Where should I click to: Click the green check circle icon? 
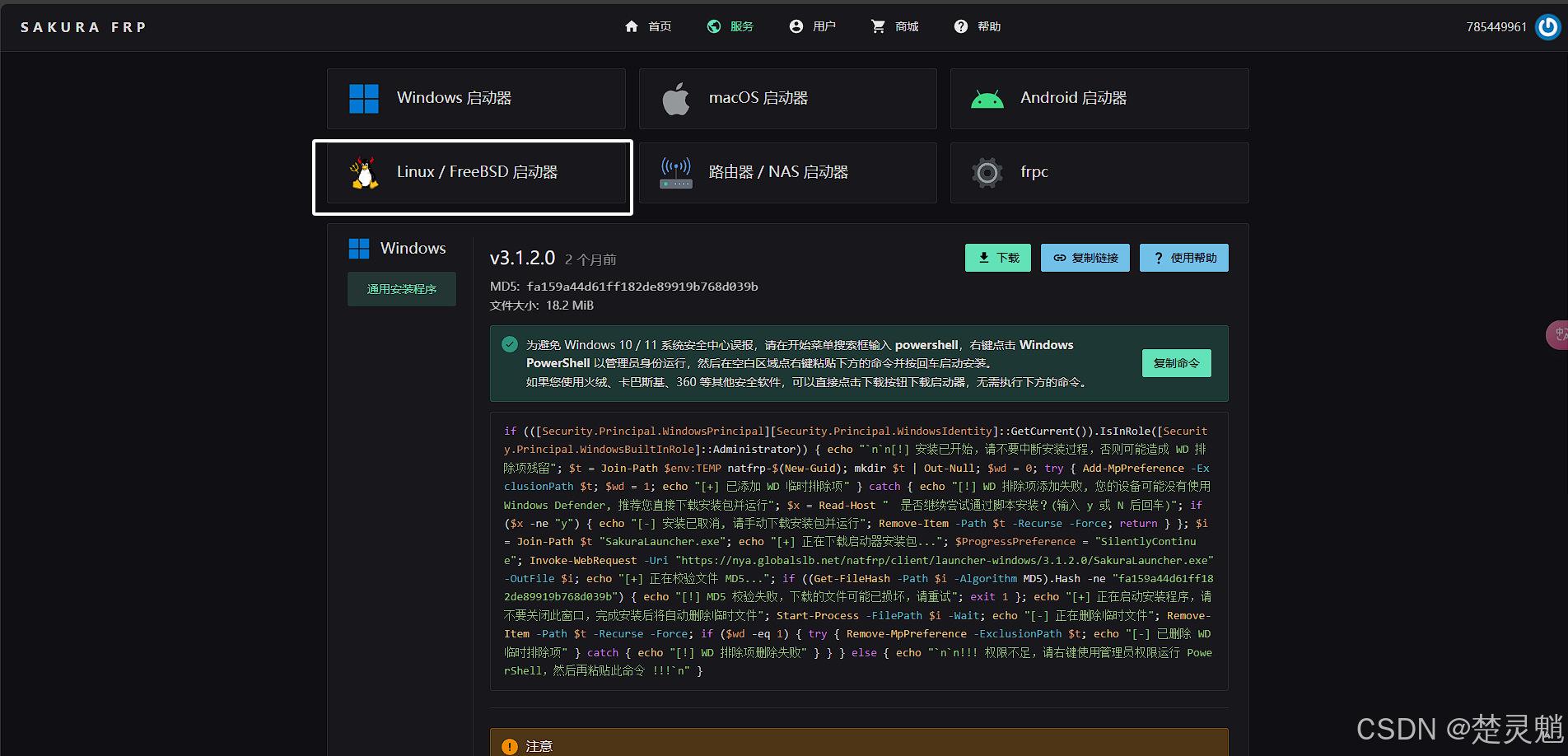510,344
